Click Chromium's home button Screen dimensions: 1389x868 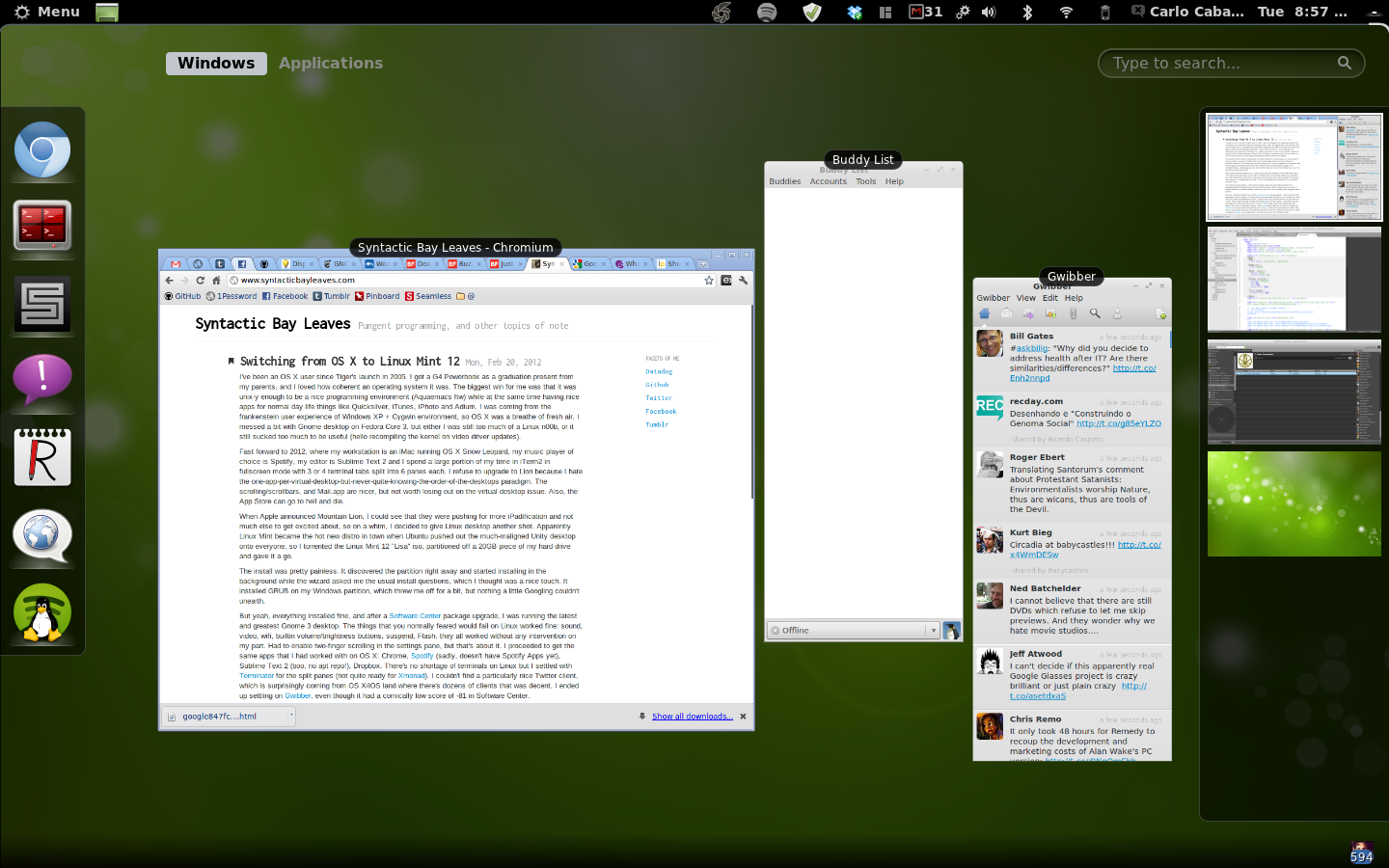pos(216,280)
